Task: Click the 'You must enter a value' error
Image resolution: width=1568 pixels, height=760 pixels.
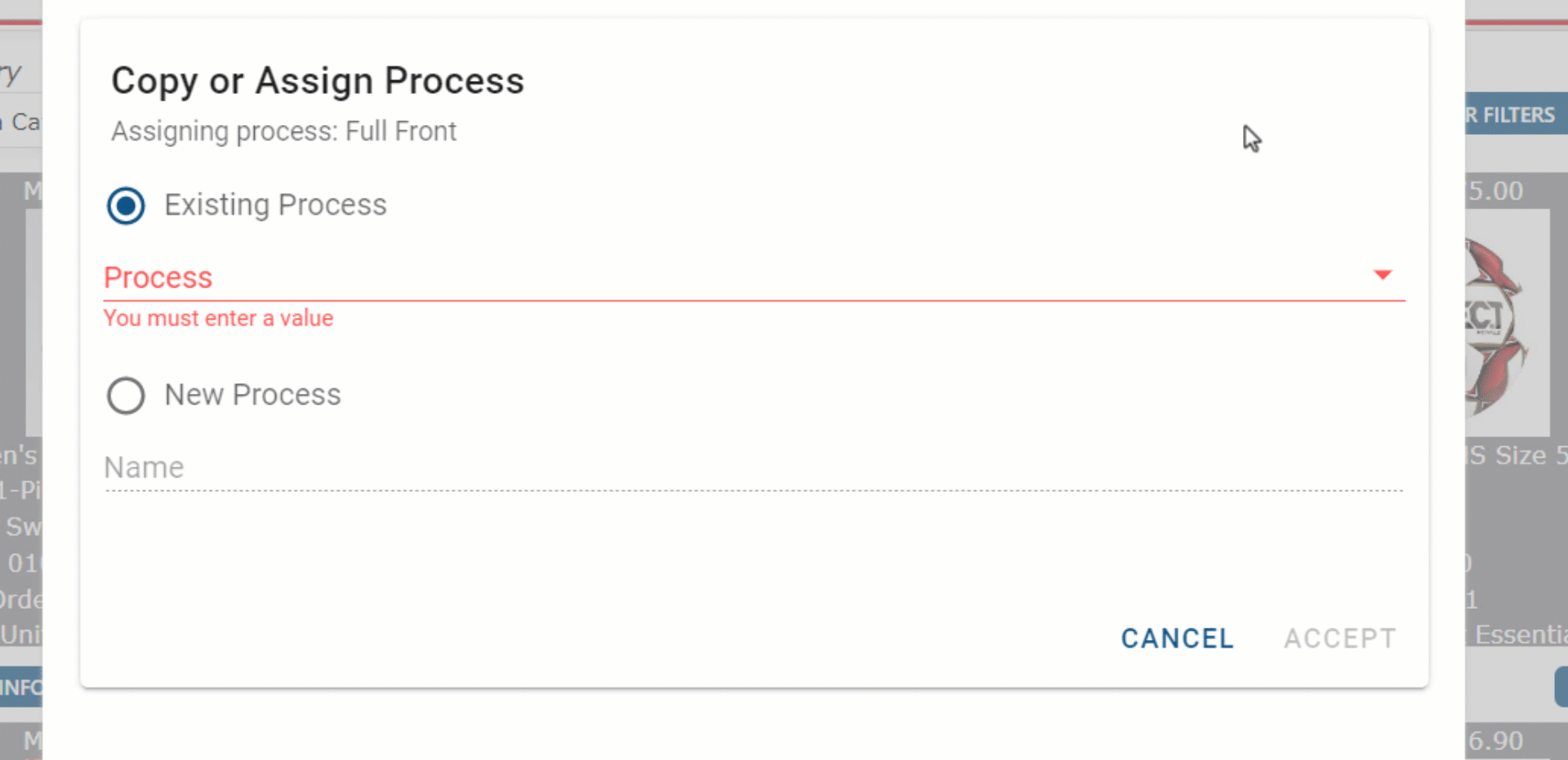Action: 218,318
